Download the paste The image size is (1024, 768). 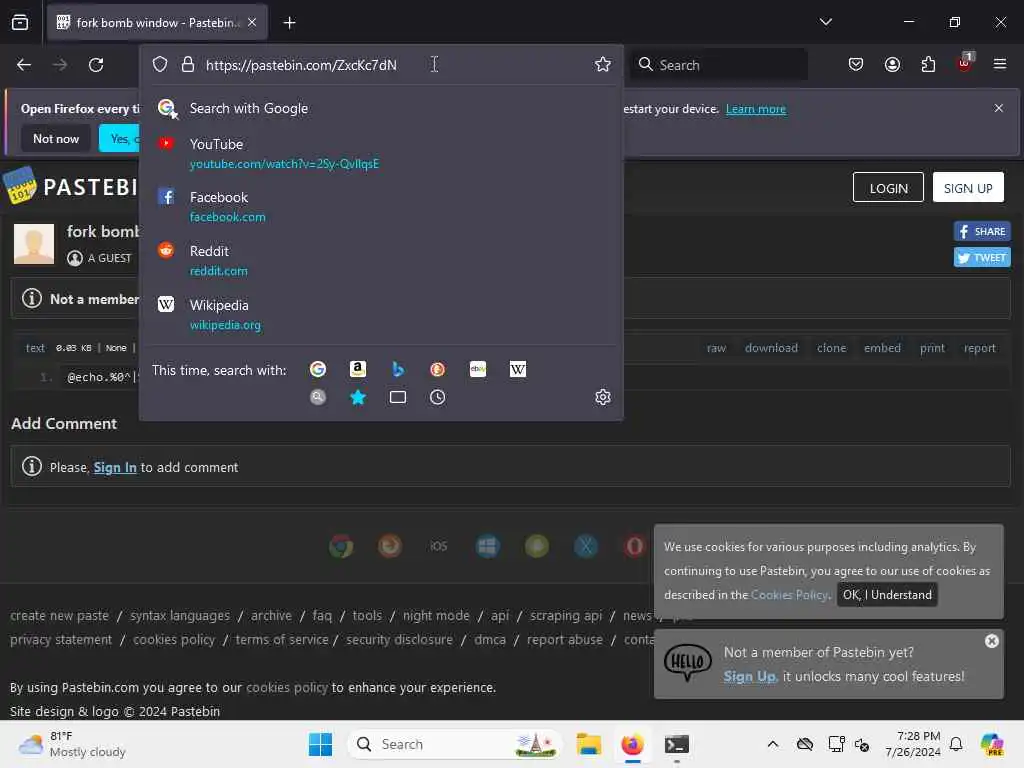(x=771, y=348)
